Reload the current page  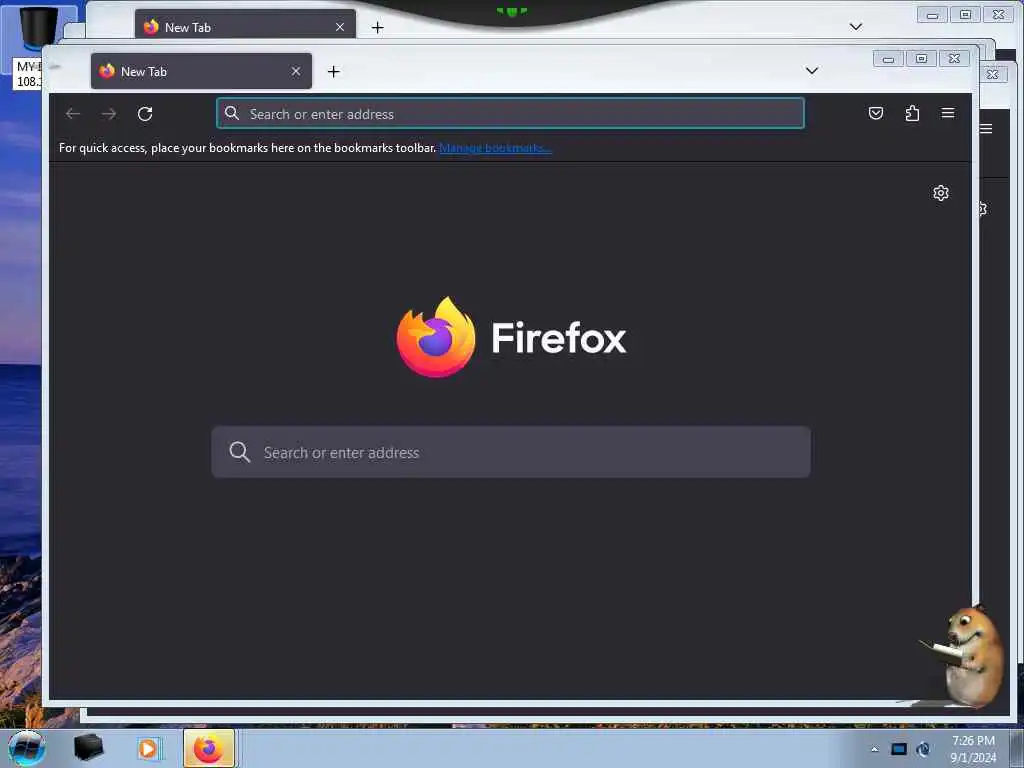[145, 114]
